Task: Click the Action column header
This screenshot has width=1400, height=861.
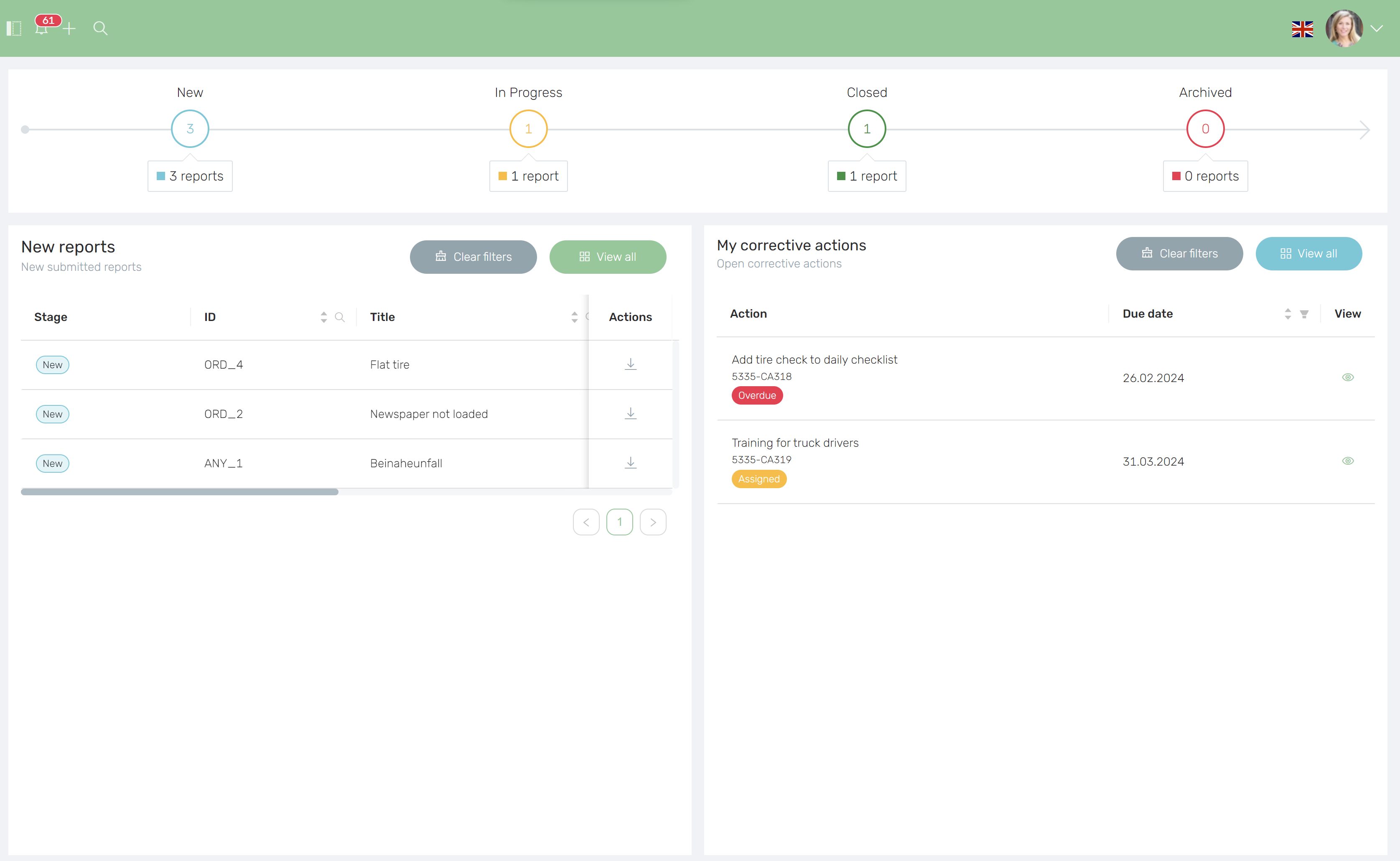Action: [x=748, y=314]
